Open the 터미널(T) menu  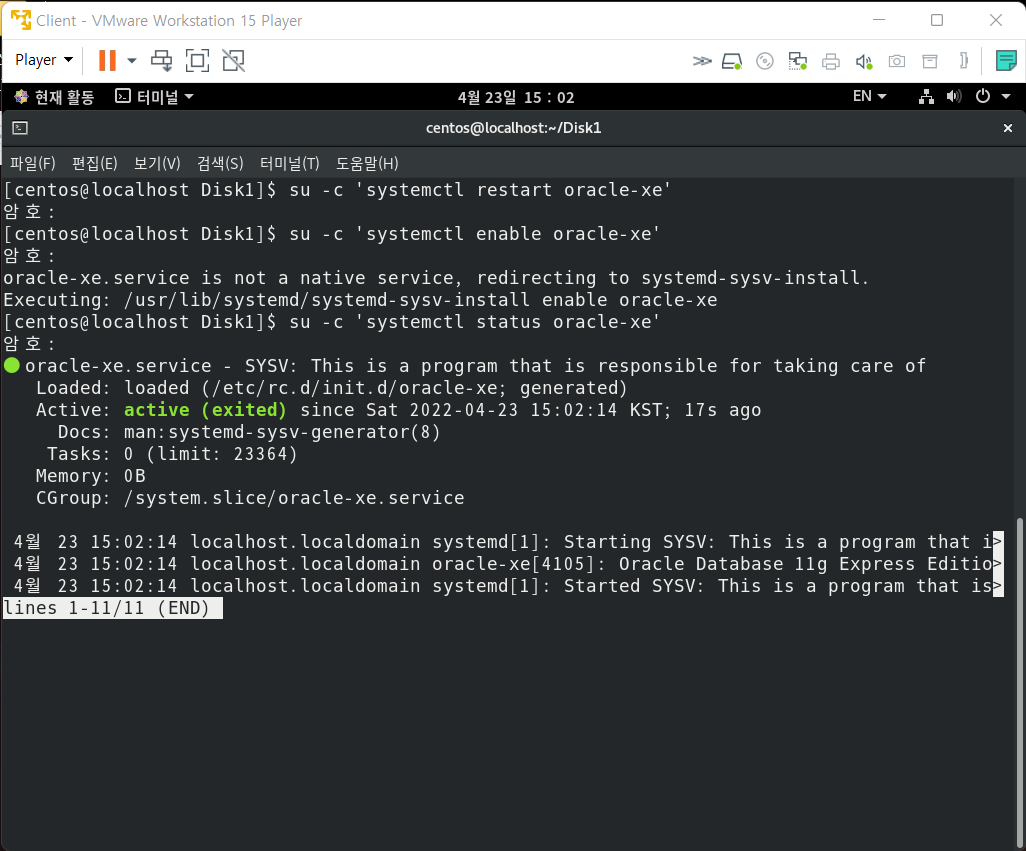pos(290,164)
